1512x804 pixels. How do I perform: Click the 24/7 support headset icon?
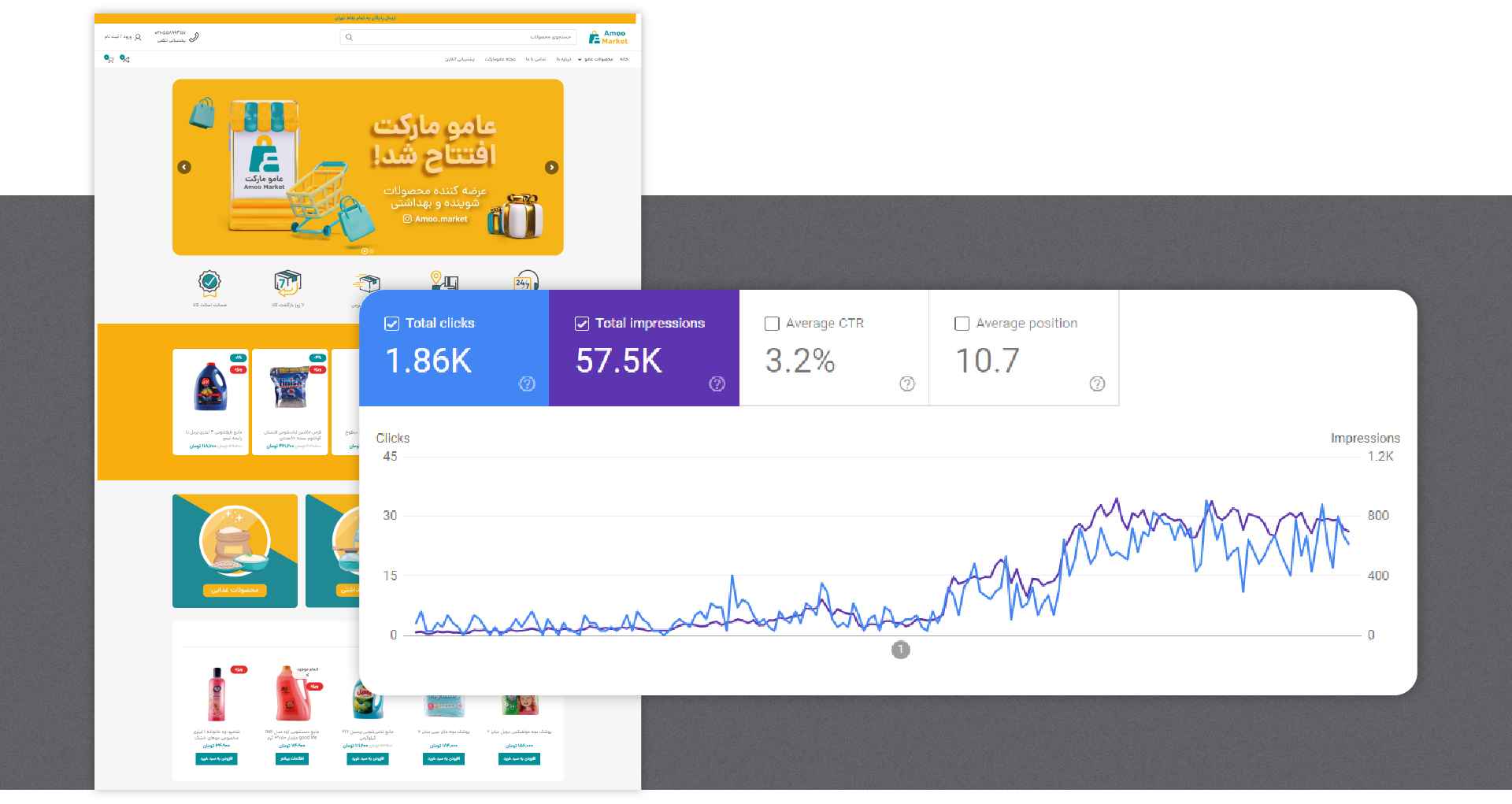(x=524, y=280)
